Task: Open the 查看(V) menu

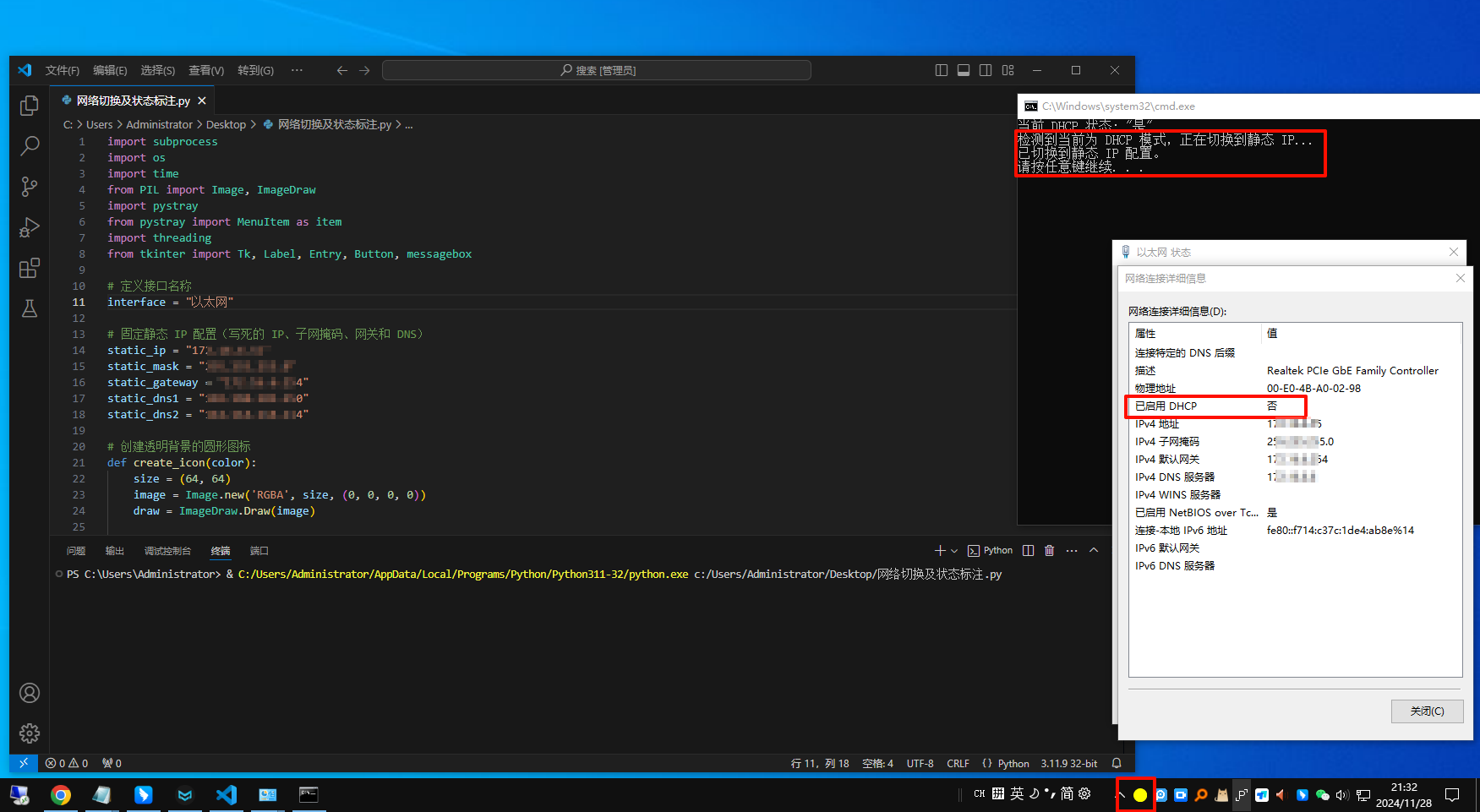Action: (206, 70)
